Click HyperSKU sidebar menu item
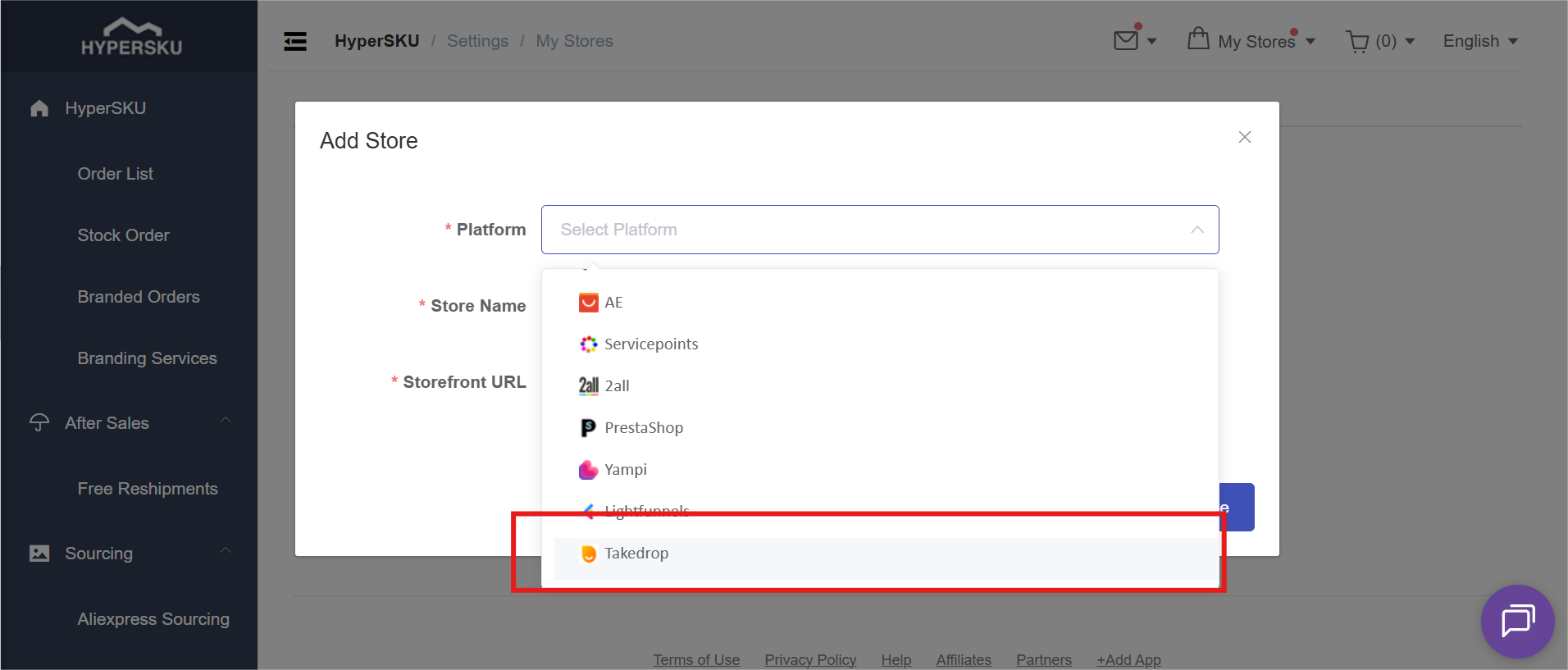Viewport: 1568px width, 670px height. [106, 108]
